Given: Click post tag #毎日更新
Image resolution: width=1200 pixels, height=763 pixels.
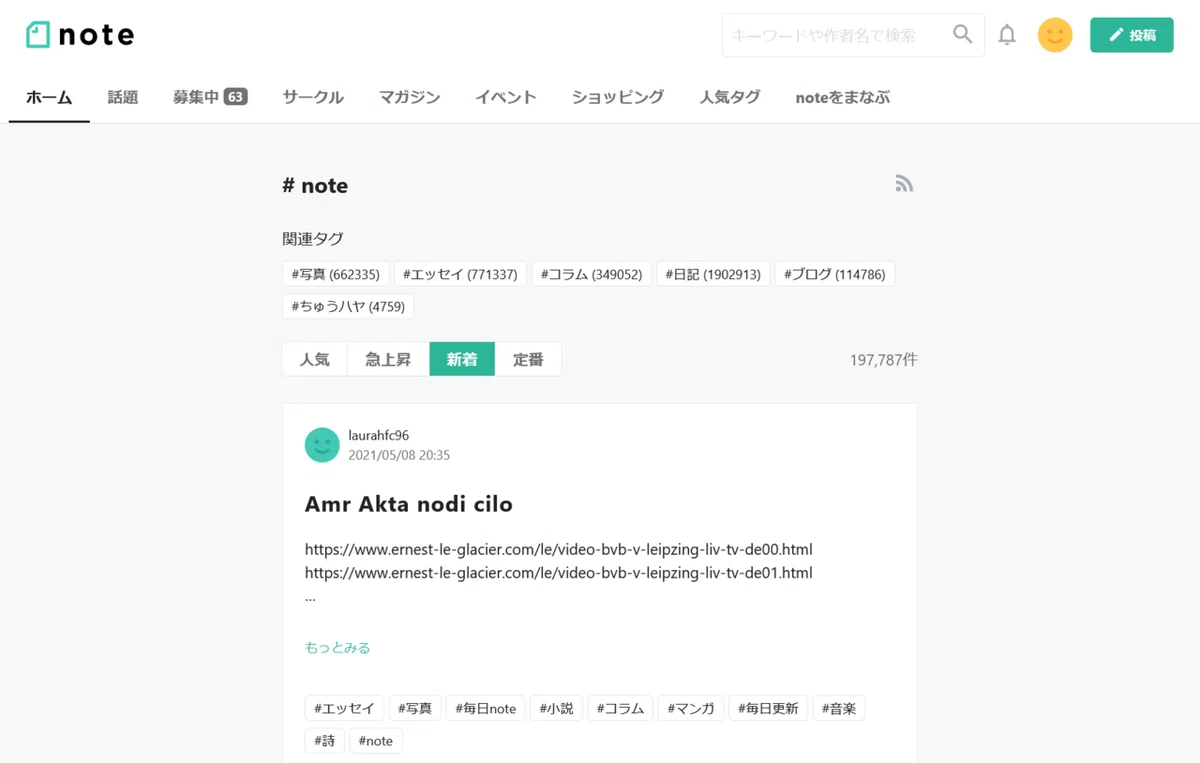Looking at the screenshot, I should tap(768, 708).
